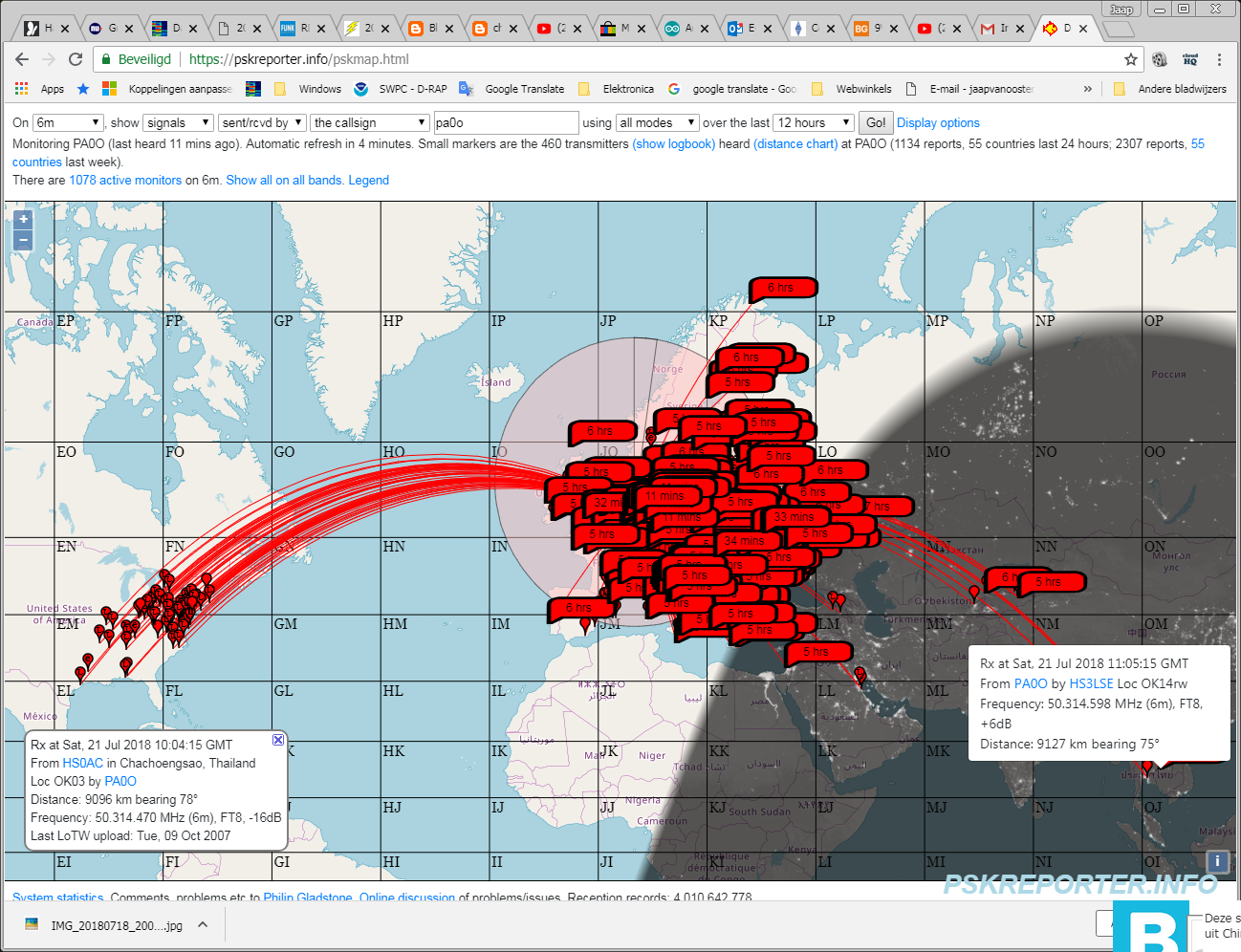Screen dimensions: 1241x952
Task: Change the 12 hours time range dropdown
Action: point(812,122)
